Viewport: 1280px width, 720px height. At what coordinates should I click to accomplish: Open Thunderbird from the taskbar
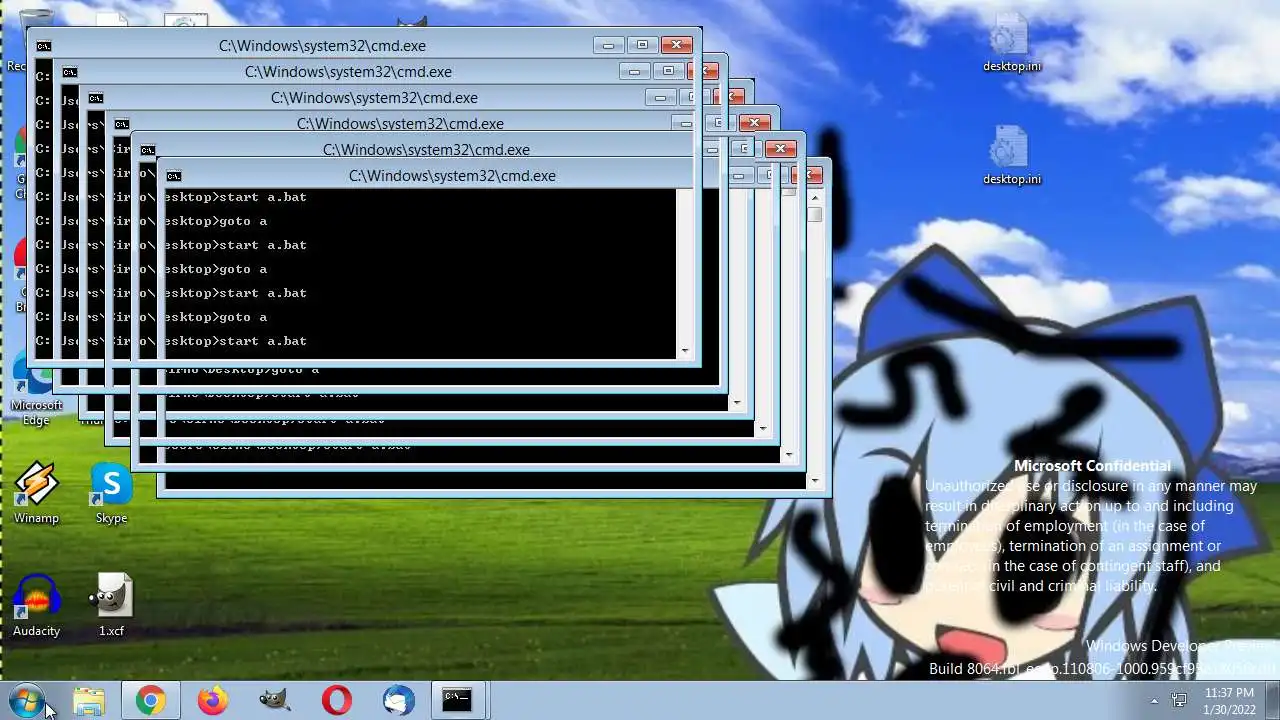tap(398, 701)
